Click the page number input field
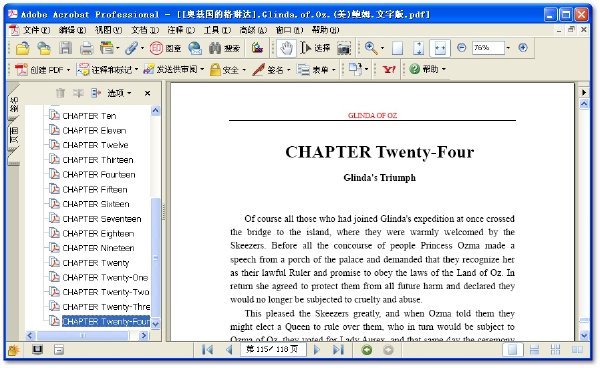600x368 pixels. coord(273,349)
